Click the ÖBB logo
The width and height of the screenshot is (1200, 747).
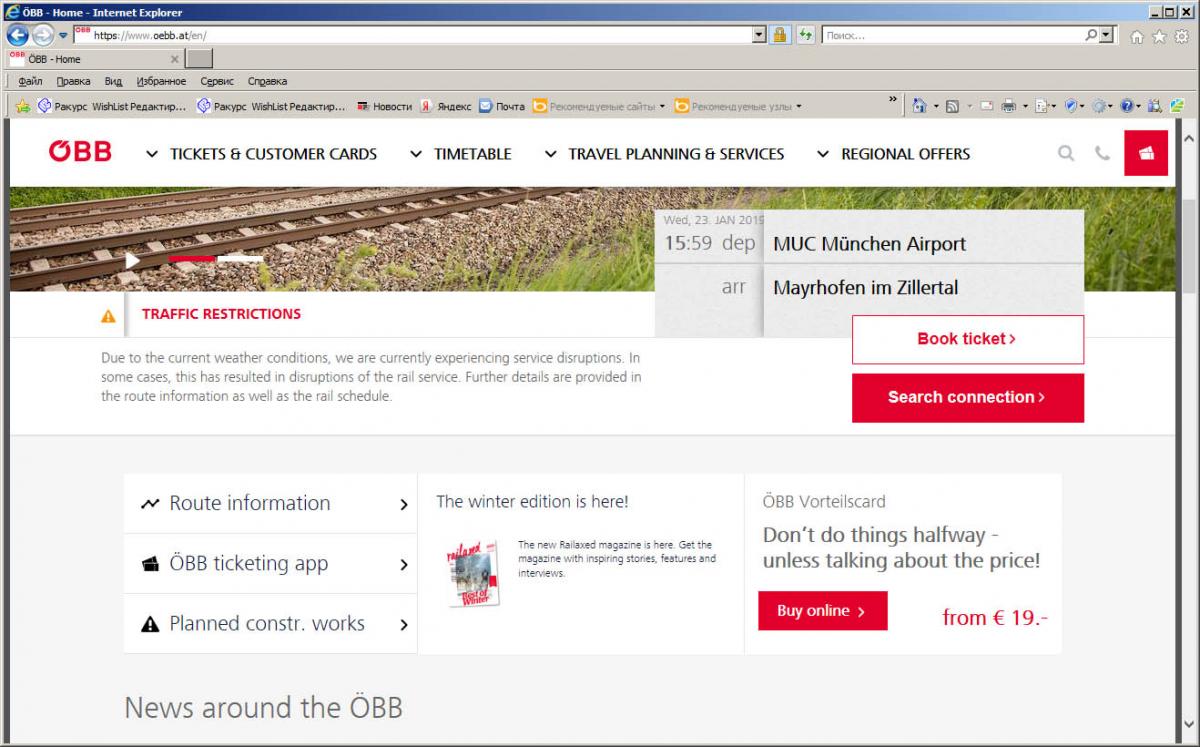point(80,152)
